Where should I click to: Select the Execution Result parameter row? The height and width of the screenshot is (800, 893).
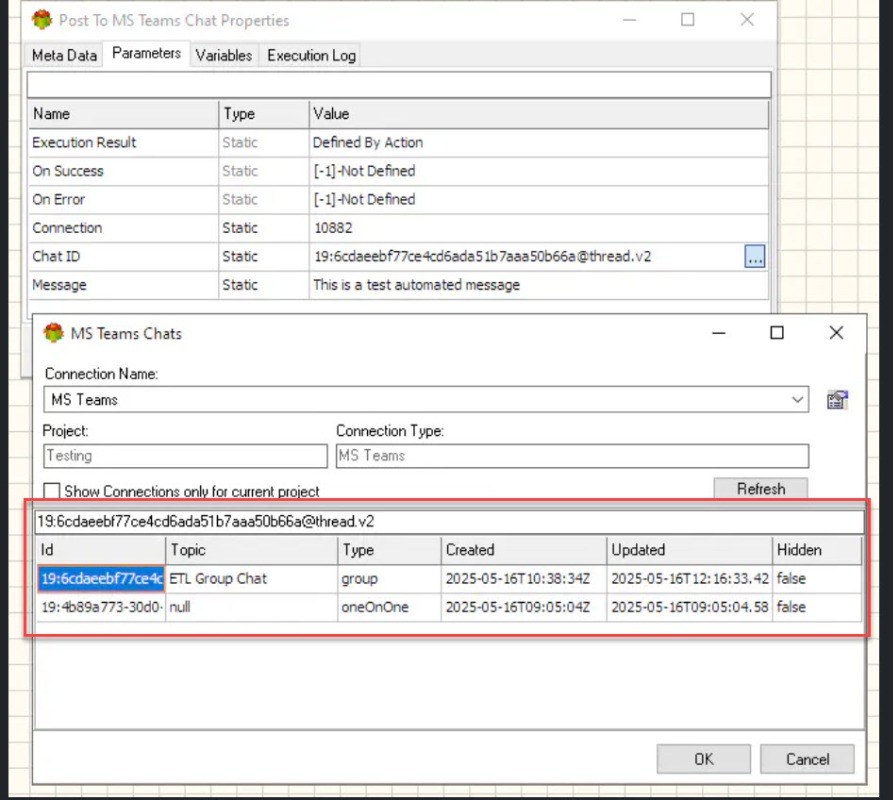click(x=399, y=142)
